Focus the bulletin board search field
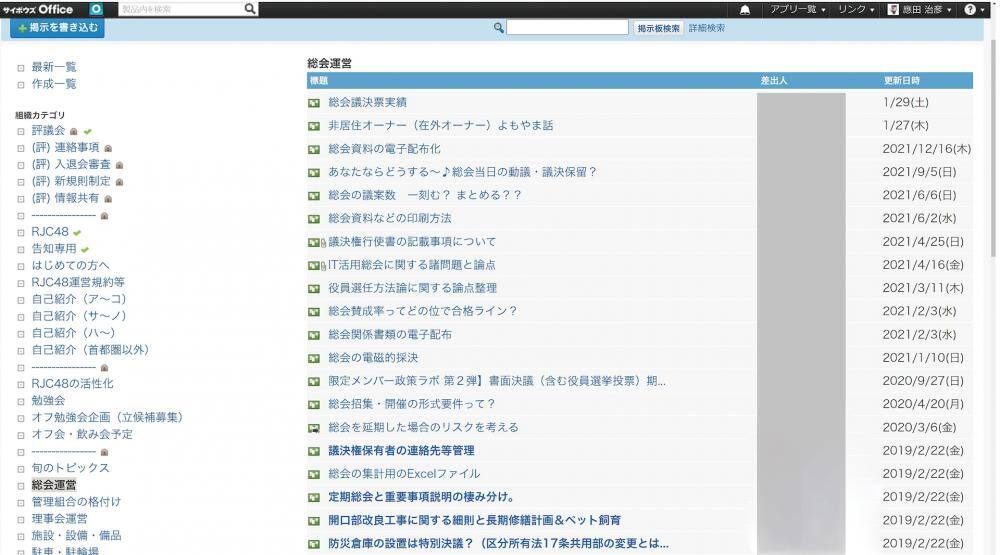The height and width of the screenshot is (555, 1000). coord(567,27)
